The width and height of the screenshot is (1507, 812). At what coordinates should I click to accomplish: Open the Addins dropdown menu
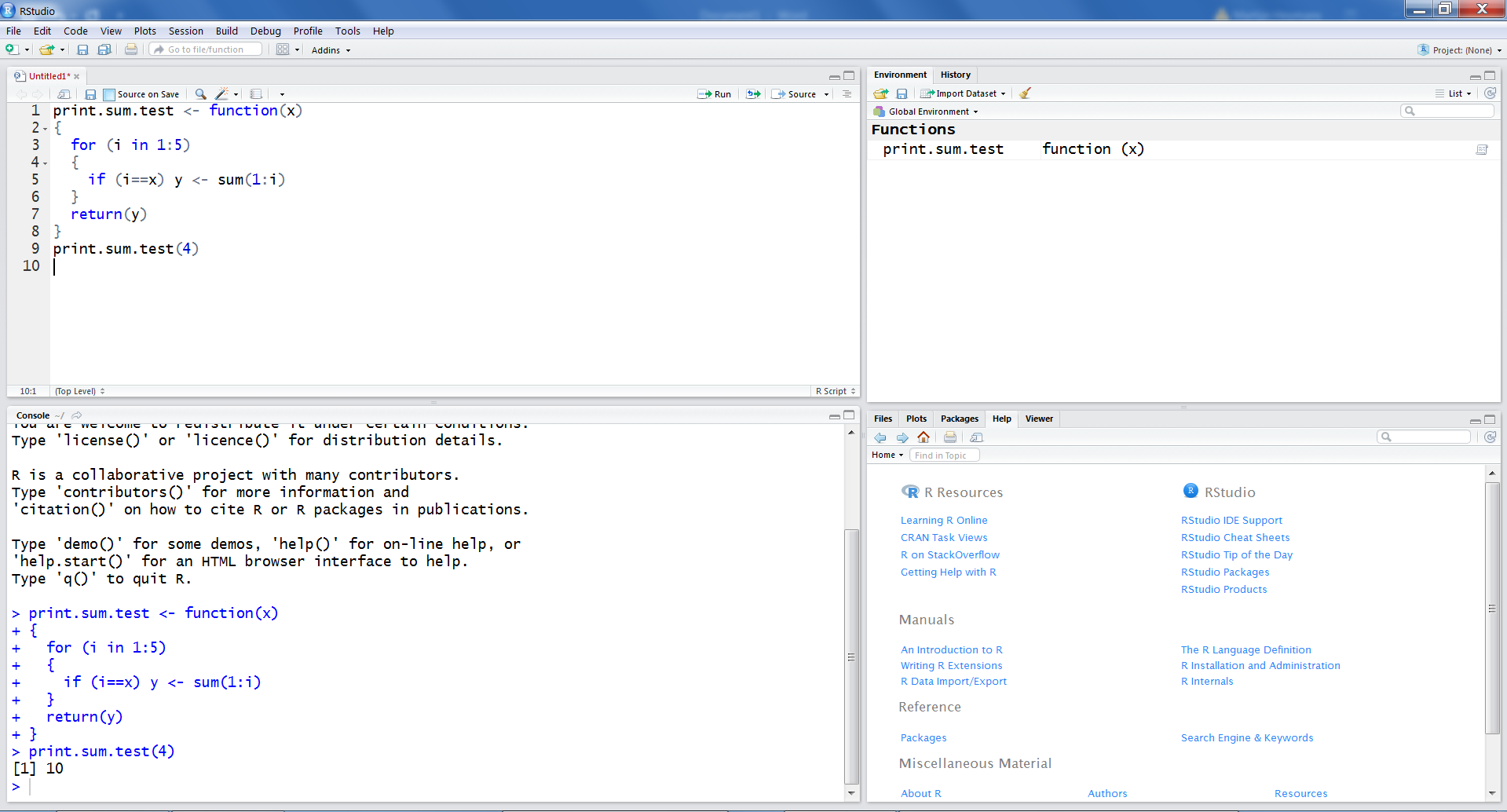[331, 50]
